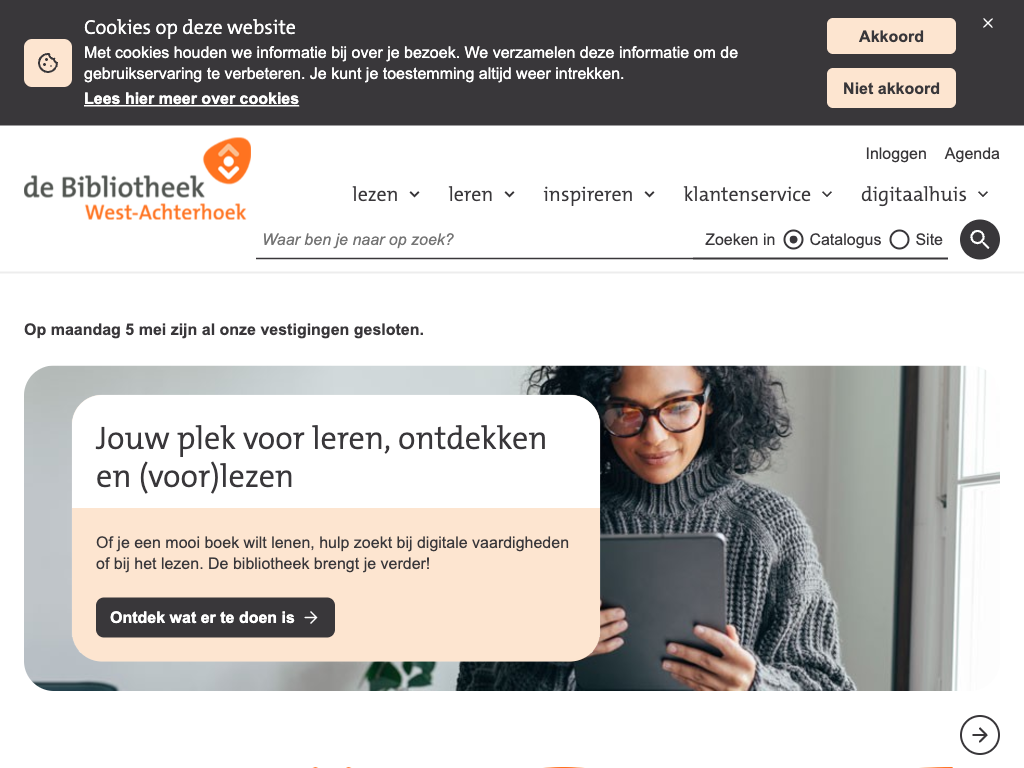Go to next slide with circled arrow

pyautogui.click(x=979, y=735)
